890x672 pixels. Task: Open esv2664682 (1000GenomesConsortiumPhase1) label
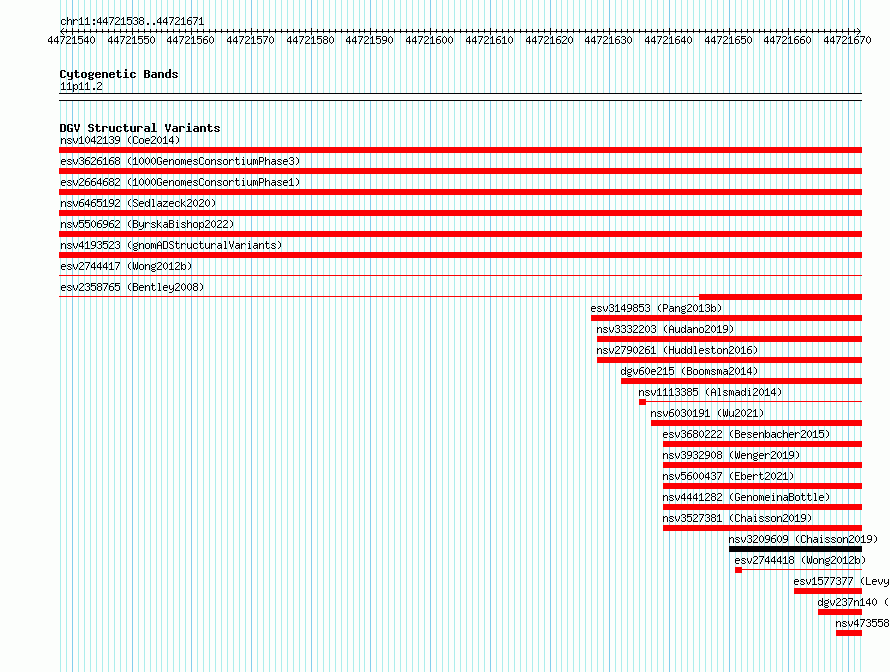pyautogui.click(x=180, y=182)
